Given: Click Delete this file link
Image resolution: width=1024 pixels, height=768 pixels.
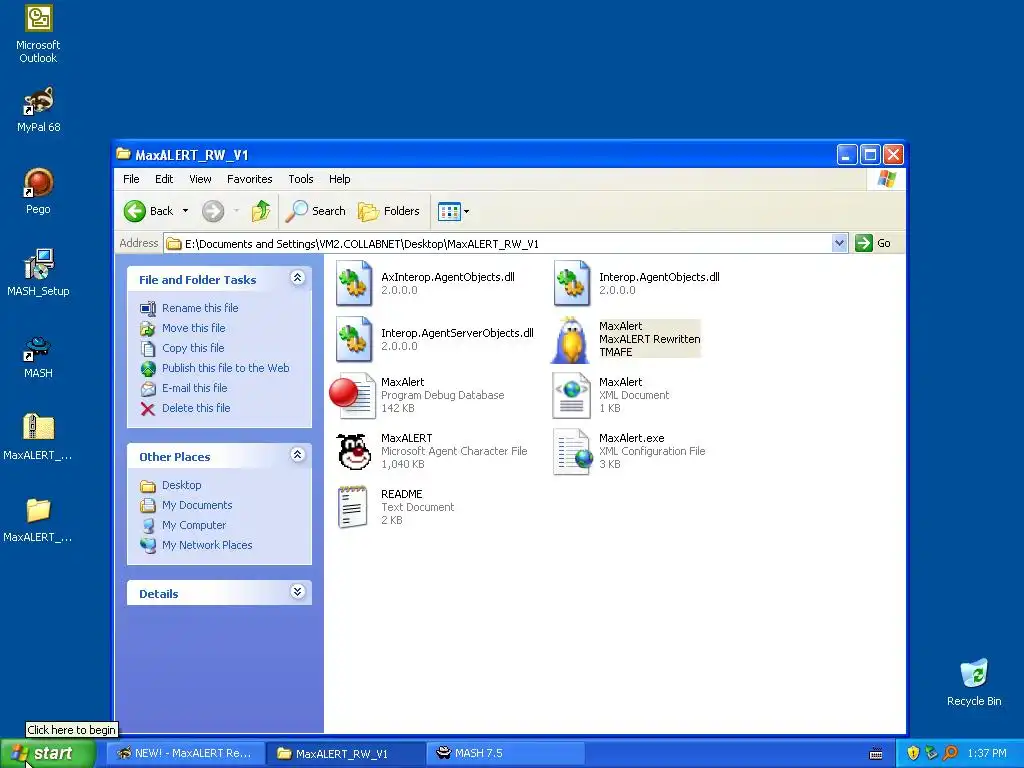Looking at the screenshot, I should [x=196, y=408].
